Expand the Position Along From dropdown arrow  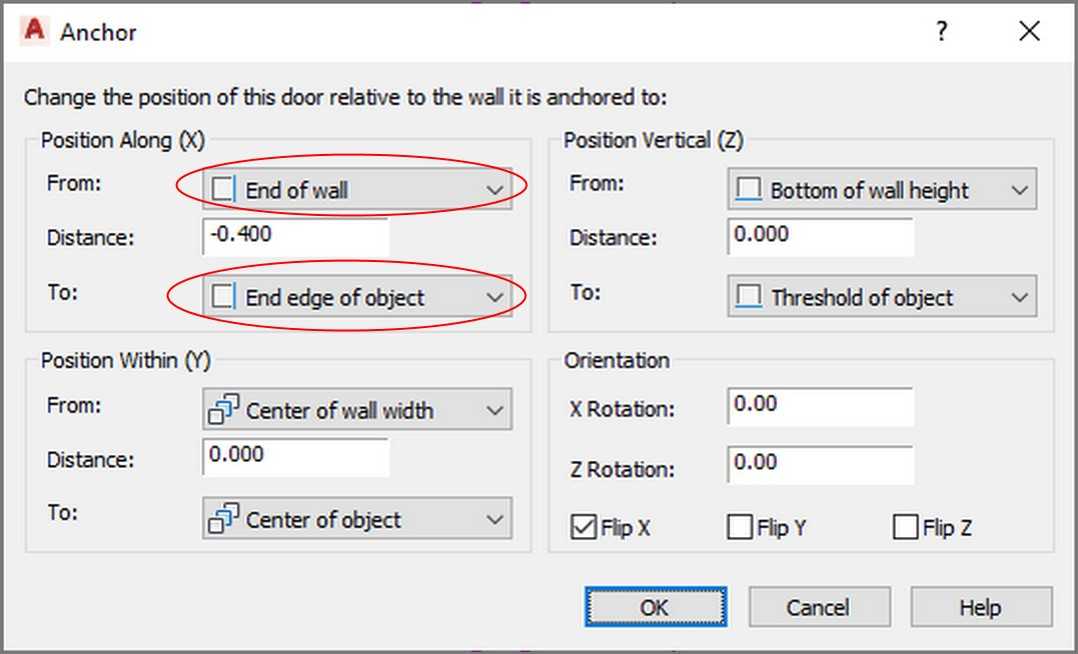[x=494, y=190]
